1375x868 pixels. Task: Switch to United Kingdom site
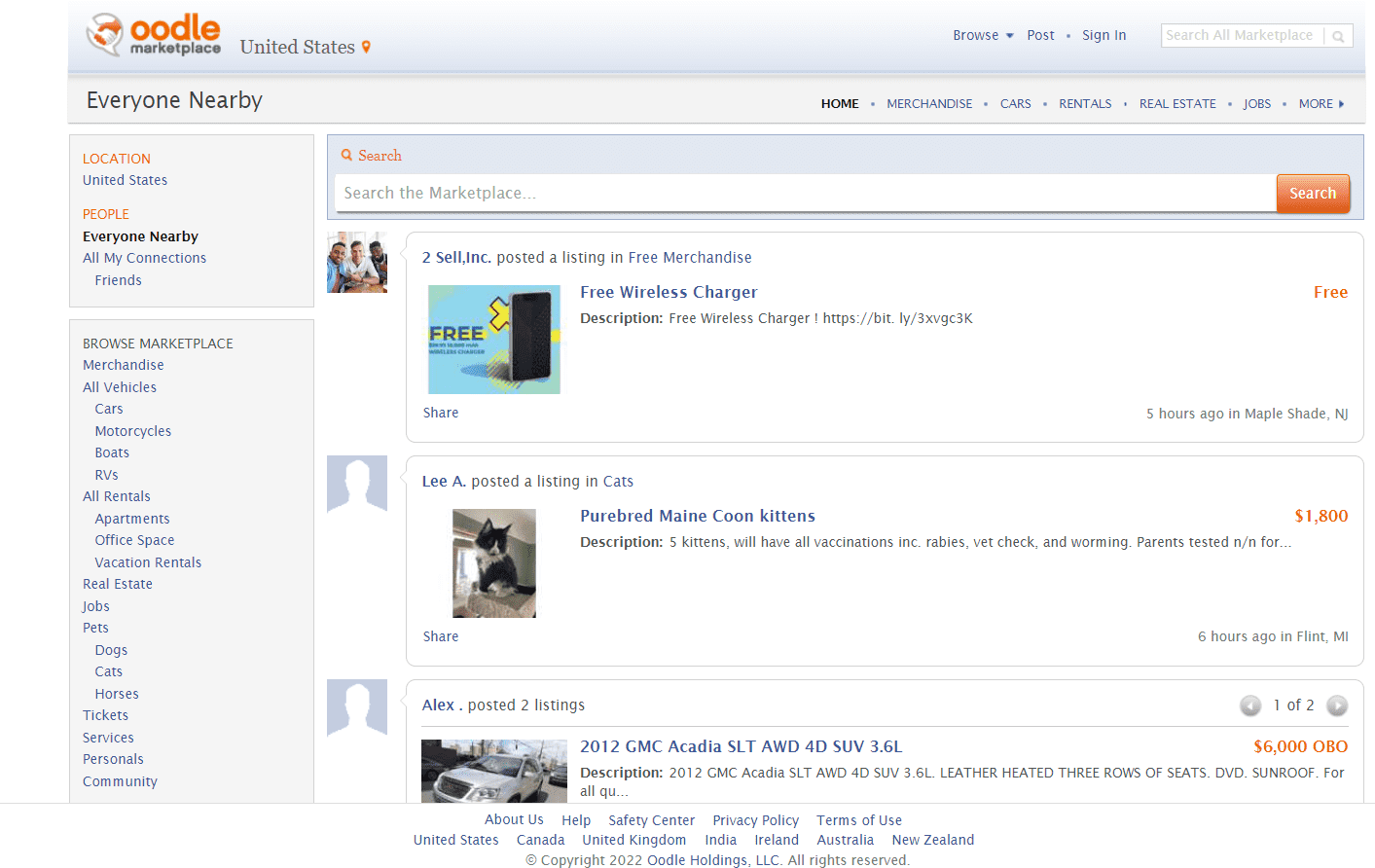click(633, 840)
